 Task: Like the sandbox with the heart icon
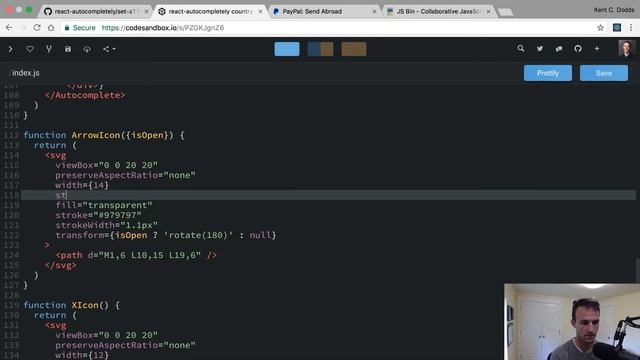point(30,49)
